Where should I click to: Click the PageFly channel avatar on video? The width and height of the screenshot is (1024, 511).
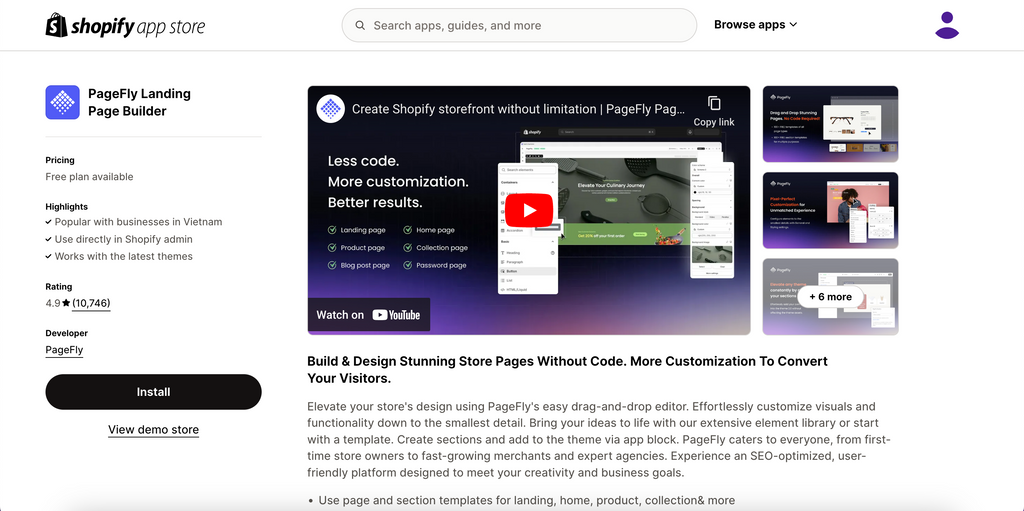point(330,108)
